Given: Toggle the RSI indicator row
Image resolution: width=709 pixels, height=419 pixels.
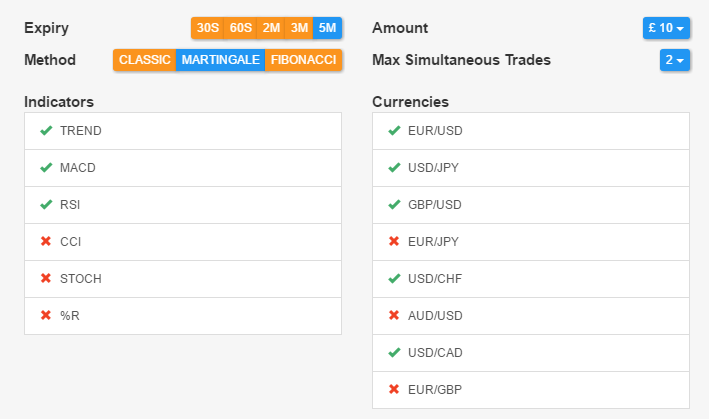Looking at the screenshot, I should (x=183, y=205).
